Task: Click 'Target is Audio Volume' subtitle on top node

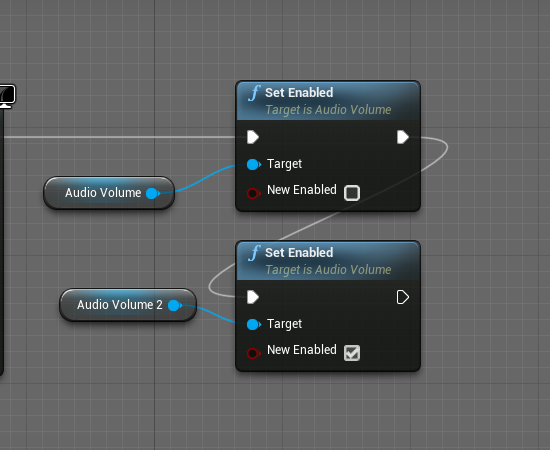Action: pyautogui.click(x=328, y=110)
